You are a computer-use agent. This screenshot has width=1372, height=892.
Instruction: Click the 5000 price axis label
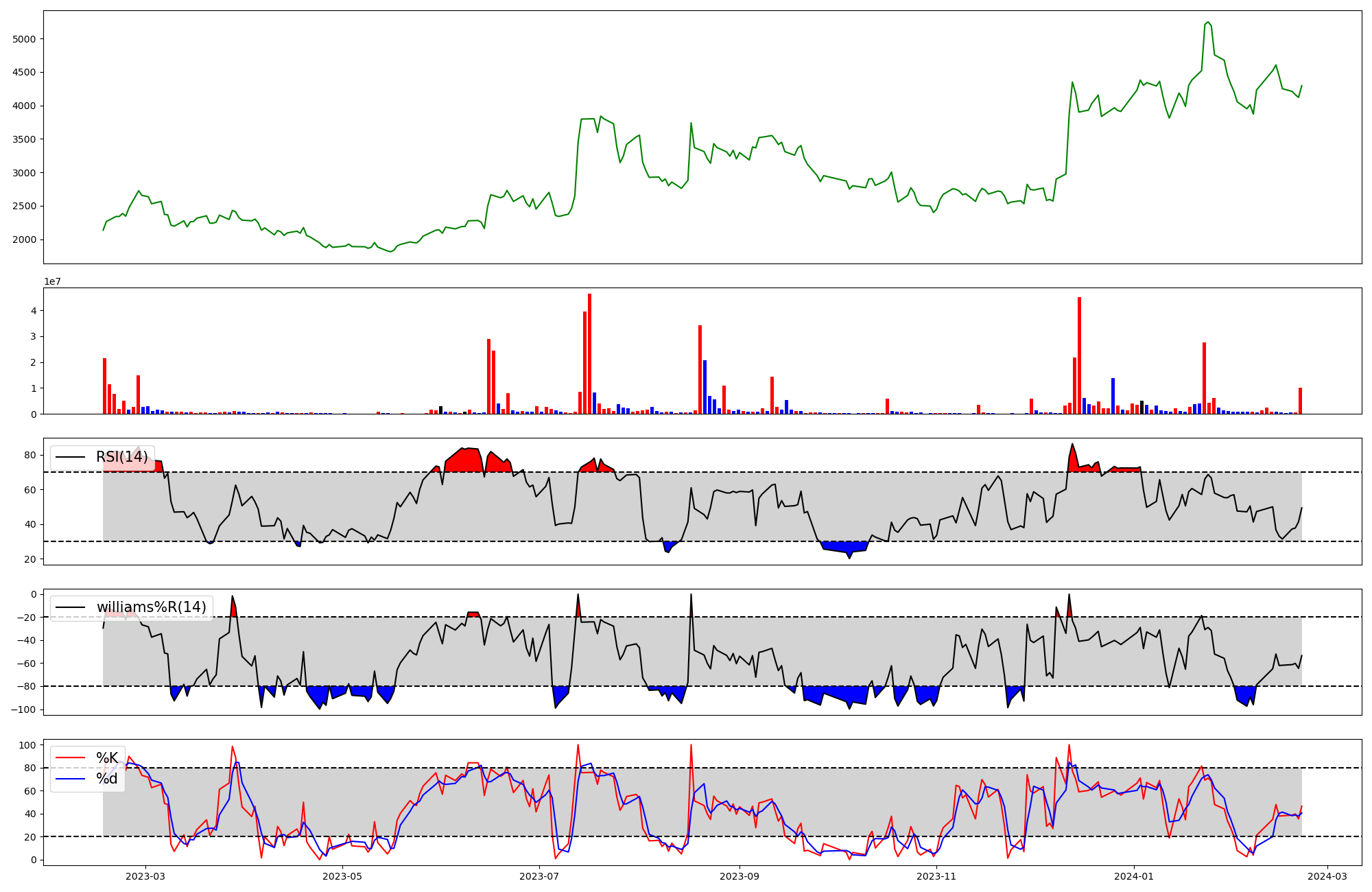pos(24,39)
